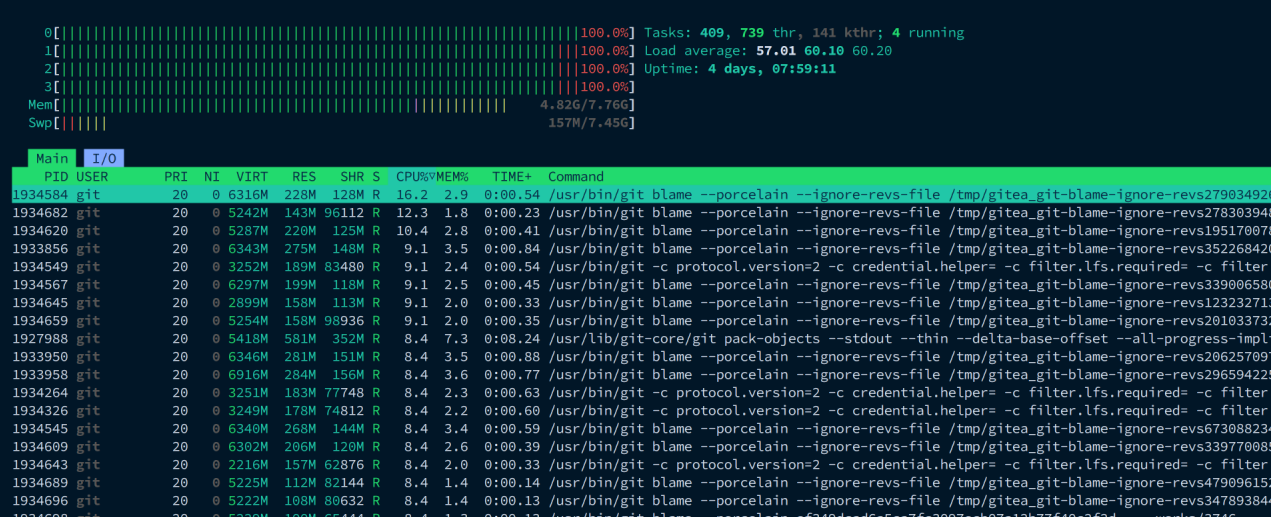
Task: Click the 6916M VIRT value
Action: click(x=248, y=374)
